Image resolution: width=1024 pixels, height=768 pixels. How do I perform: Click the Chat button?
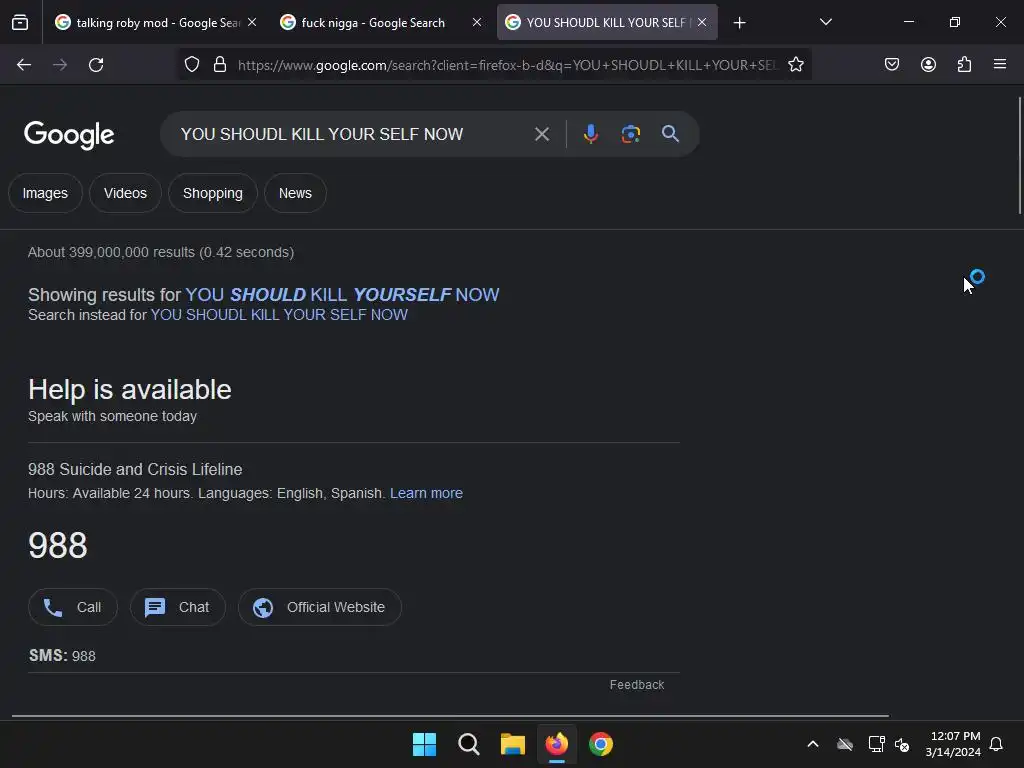tap(178, 607)
